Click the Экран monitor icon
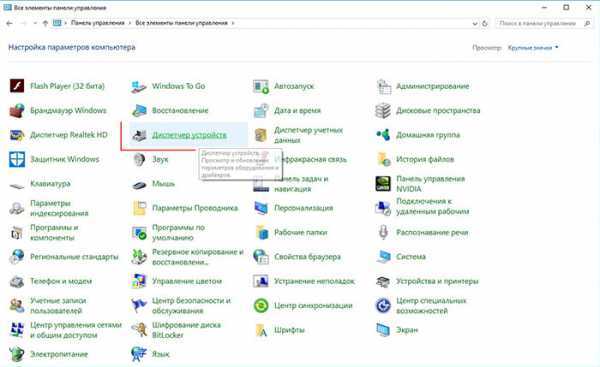The height and width of the screenshot is (367, 600). 383,330
